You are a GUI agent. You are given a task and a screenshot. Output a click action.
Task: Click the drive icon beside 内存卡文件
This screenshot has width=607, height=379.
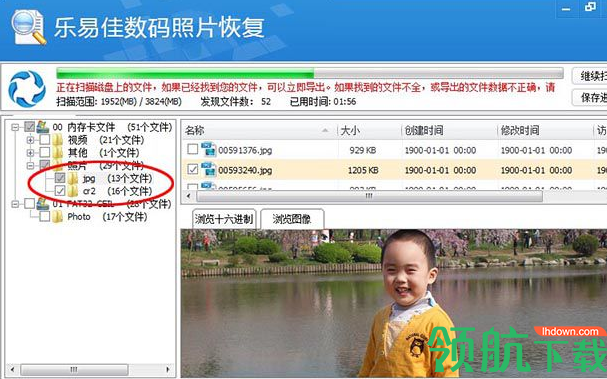(43, 127)
